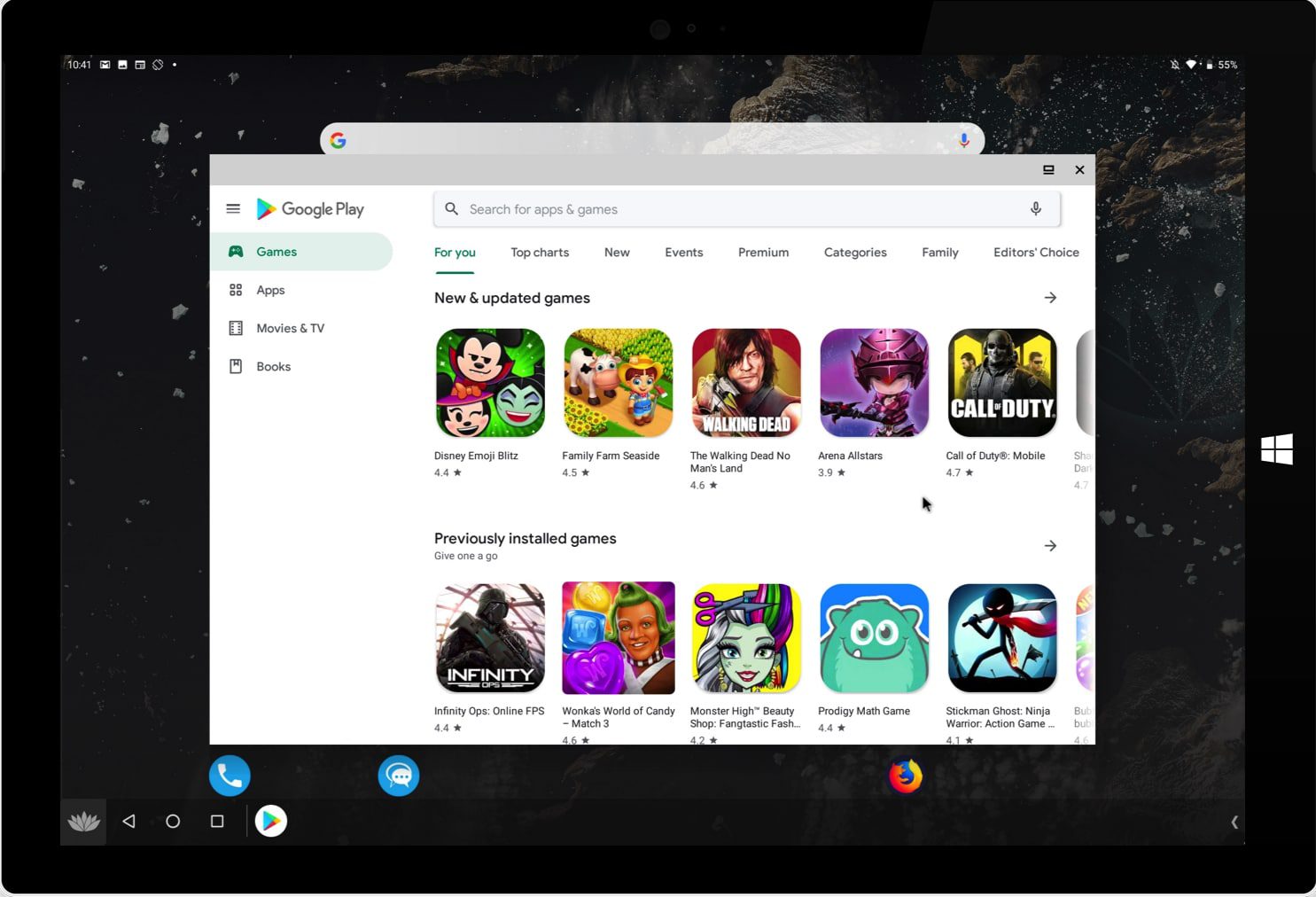This screenshot has height=897, width=1316.
Task: Click the Search for apps & games field
Action: [x=736, y=209]
